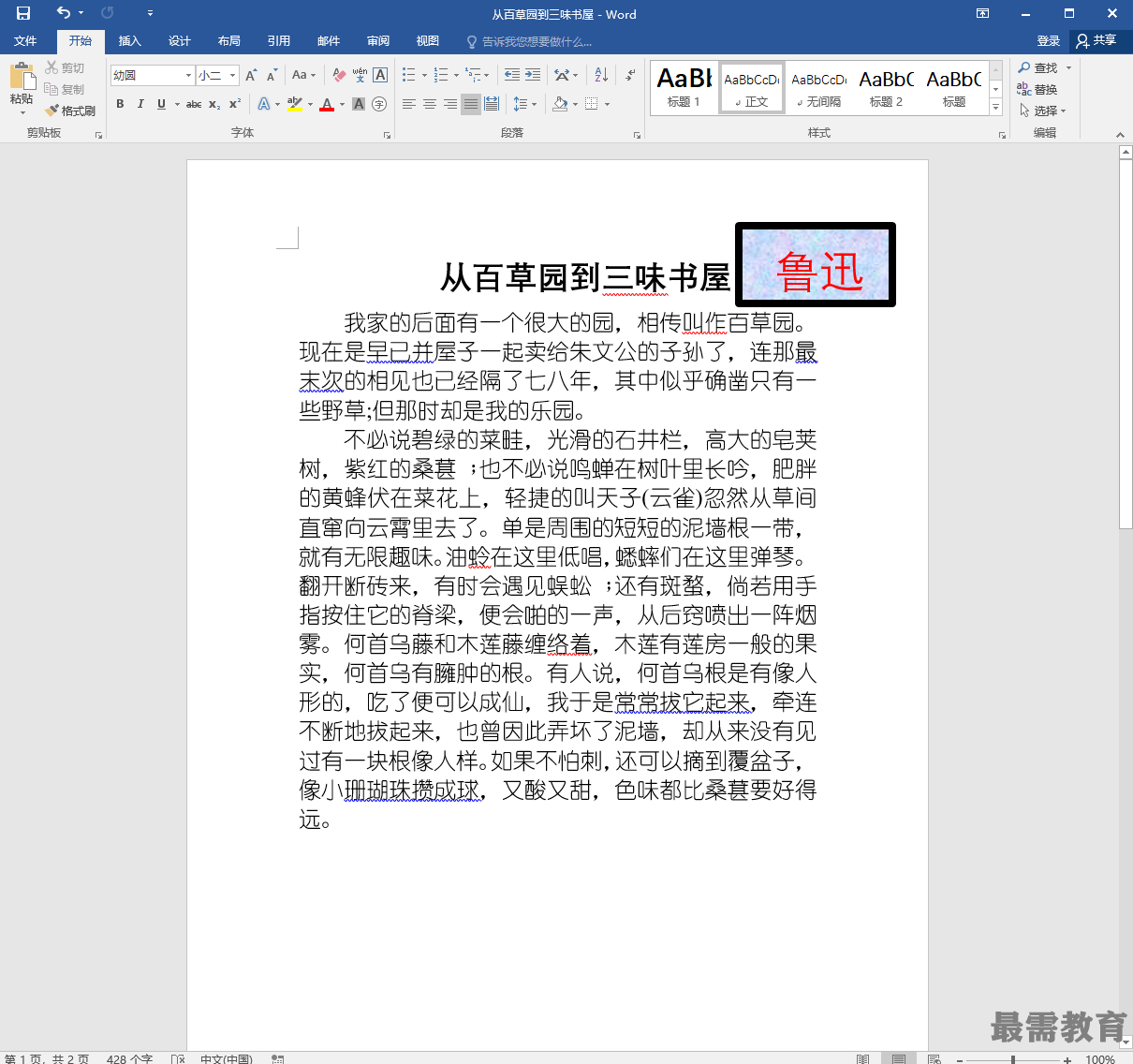Increase font size with the grow font icon
Image resolution: width=1133 pixels, height=1064 pixels.
[251, 75]
